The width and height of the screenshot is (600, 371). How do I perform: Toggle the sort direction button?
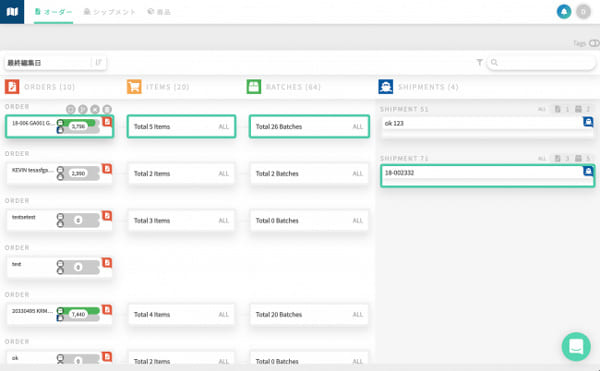point(98,62)
